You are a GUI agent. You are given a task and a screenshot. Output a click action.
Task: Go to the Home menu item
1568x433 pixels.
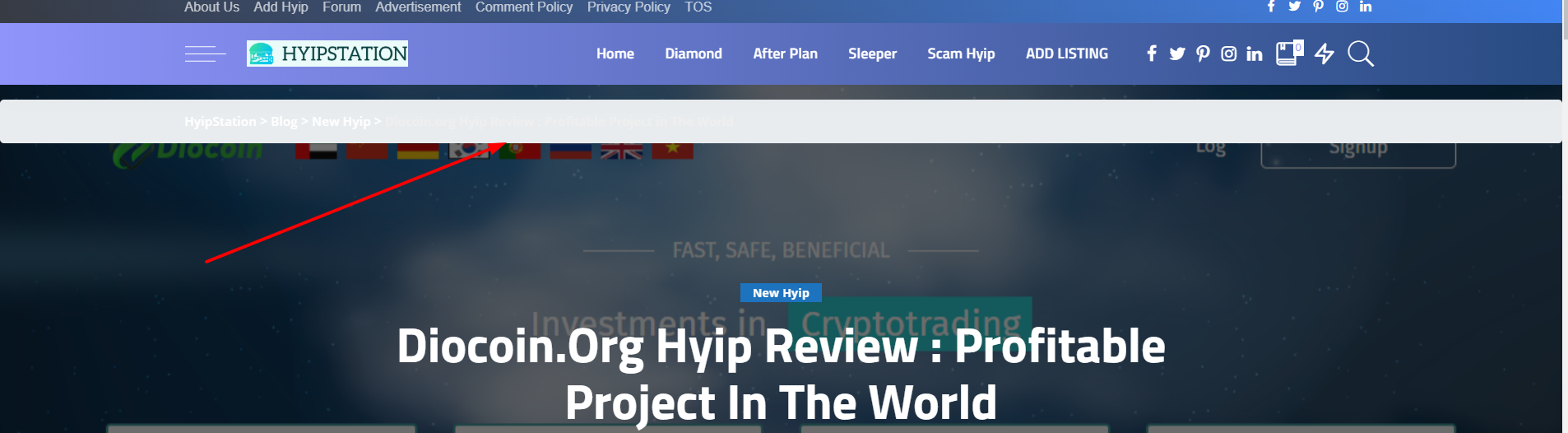pyautogui.click(x=615, y=54)
